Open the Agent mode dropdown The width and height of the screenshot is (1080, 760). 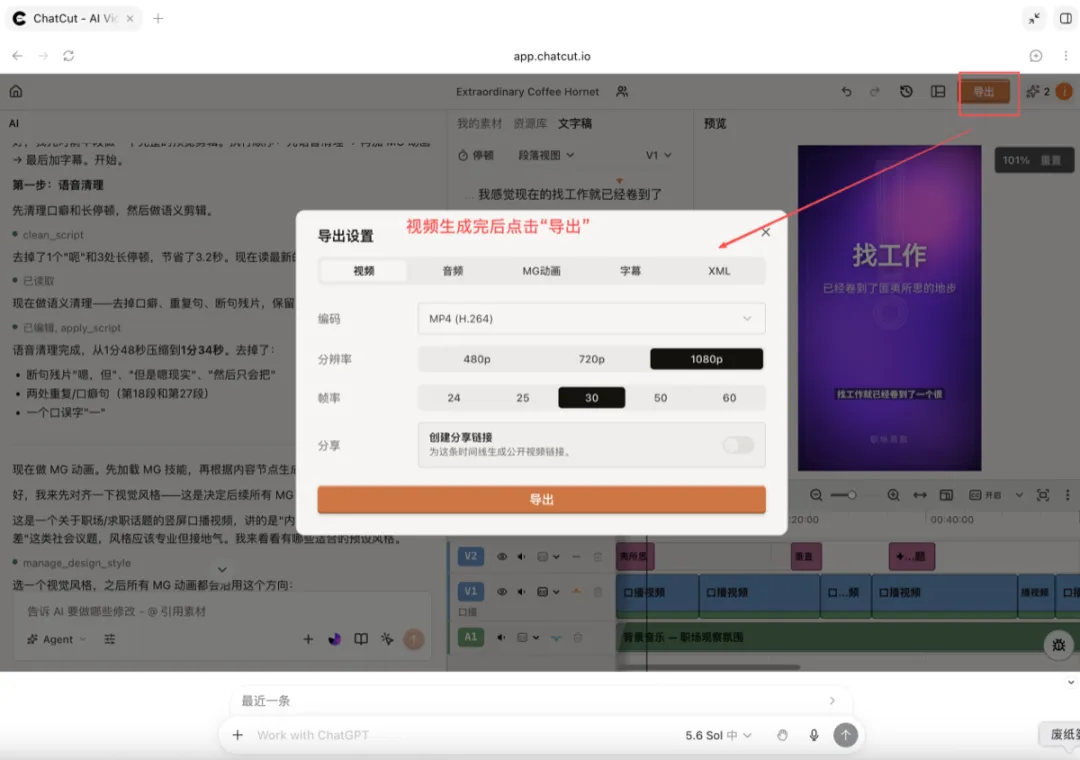pyautogui.click(x=56, y=639)
